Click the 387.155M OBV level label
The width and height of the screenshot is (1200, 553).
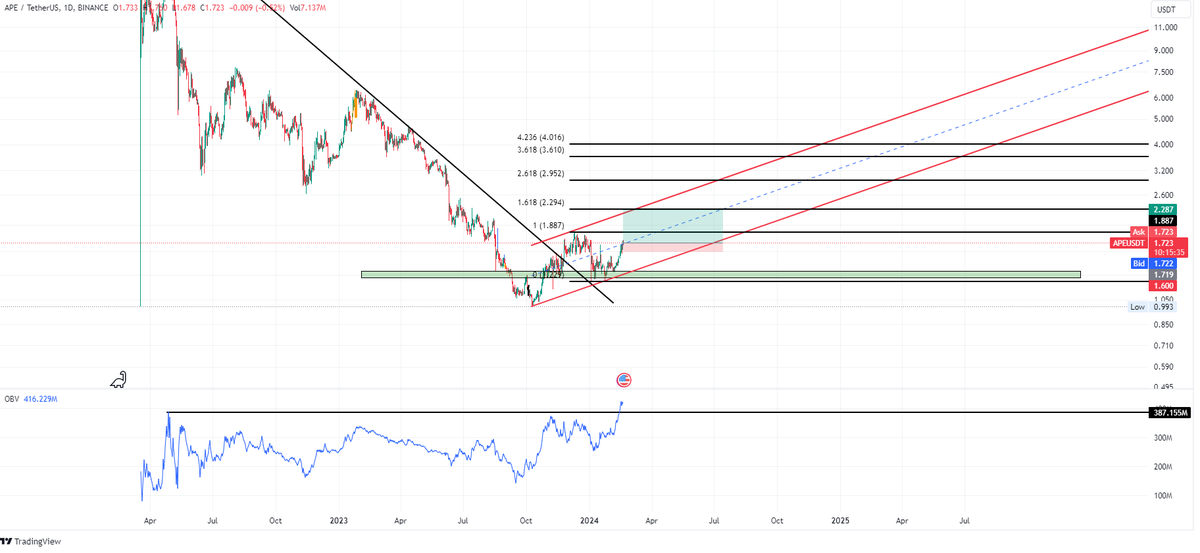click(1169, 412)
